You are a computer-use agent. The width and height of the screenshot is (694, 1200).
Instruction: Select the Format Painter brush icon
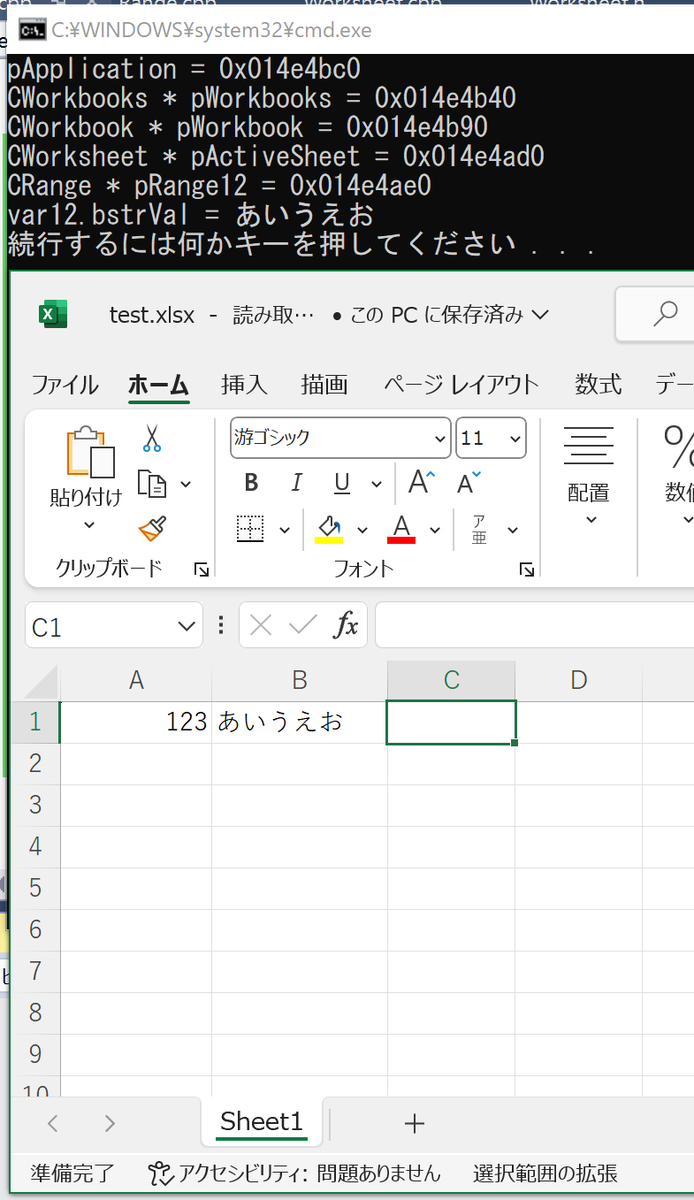[152, 529]
